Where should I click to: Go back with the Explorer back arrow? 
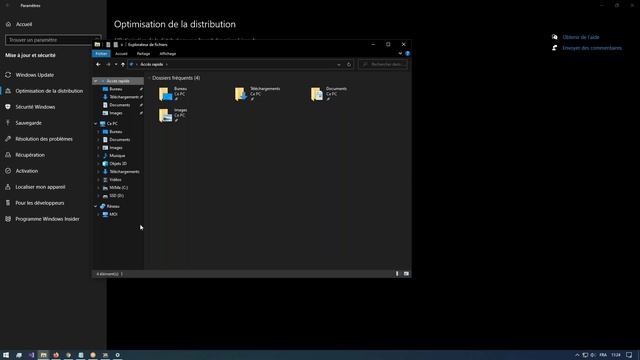tap(98, 64)
